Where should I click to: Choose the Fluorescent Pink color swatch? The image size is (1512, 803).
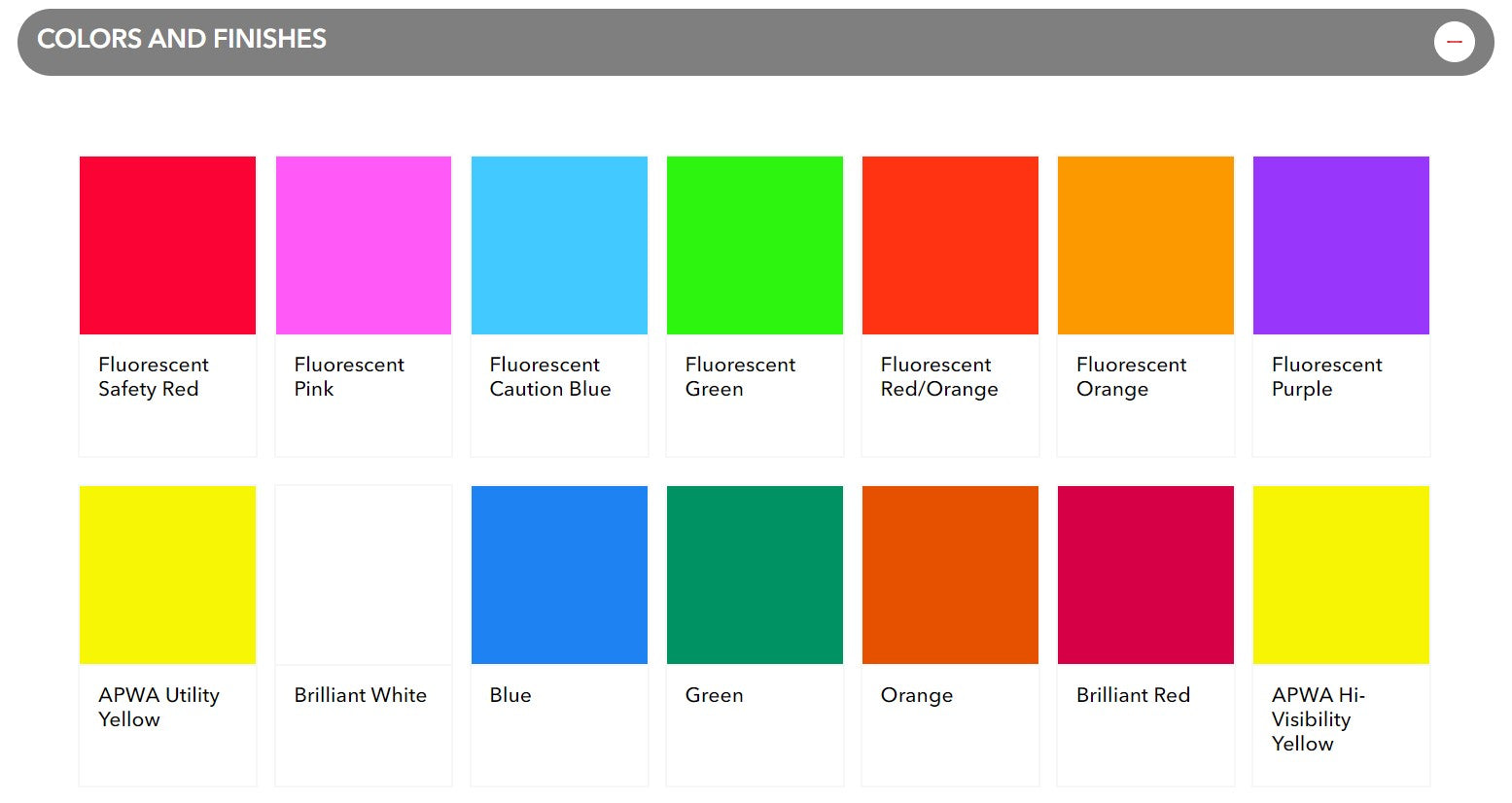point(364,245)
